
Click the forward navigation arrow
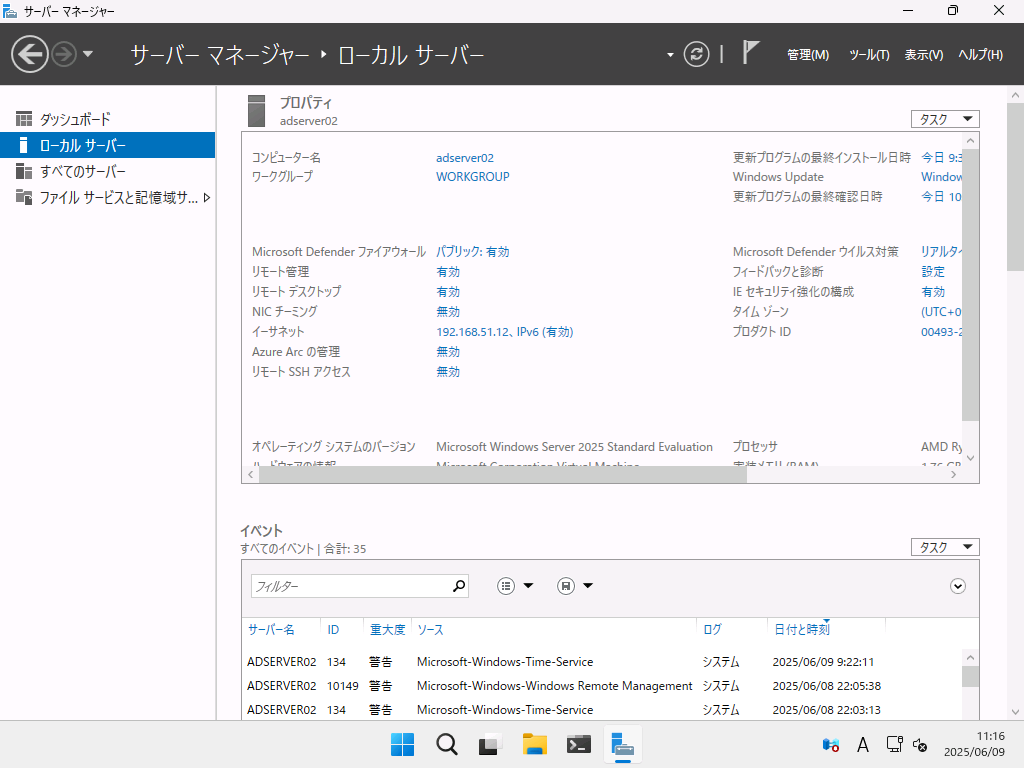[64, 54]
